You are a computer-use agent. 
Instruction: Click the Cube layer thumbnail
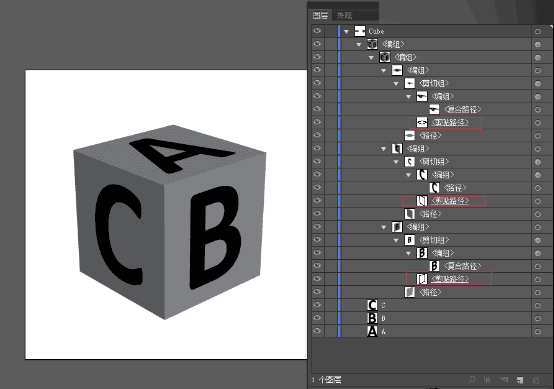tap(360, 31)
